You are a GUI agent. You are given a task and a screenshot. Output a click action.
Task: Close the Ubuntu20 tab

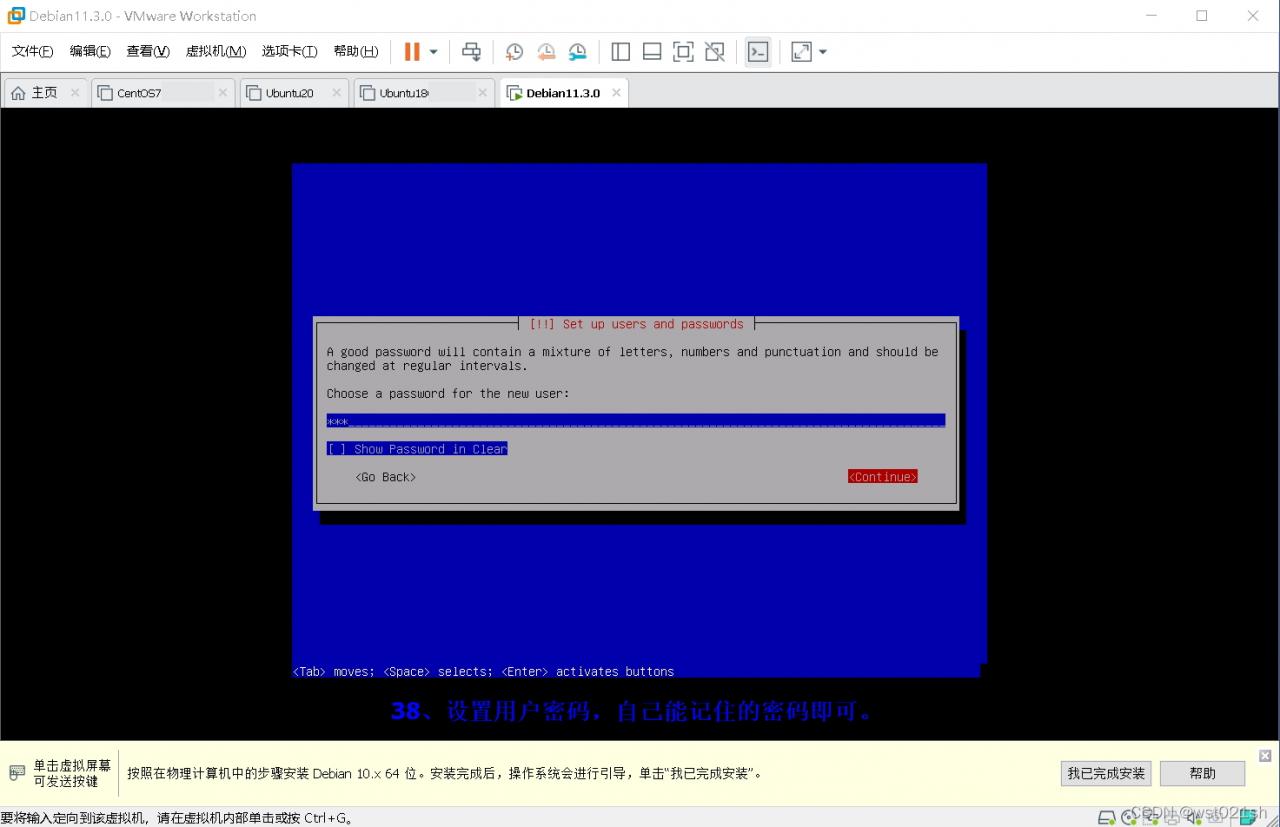337,93
